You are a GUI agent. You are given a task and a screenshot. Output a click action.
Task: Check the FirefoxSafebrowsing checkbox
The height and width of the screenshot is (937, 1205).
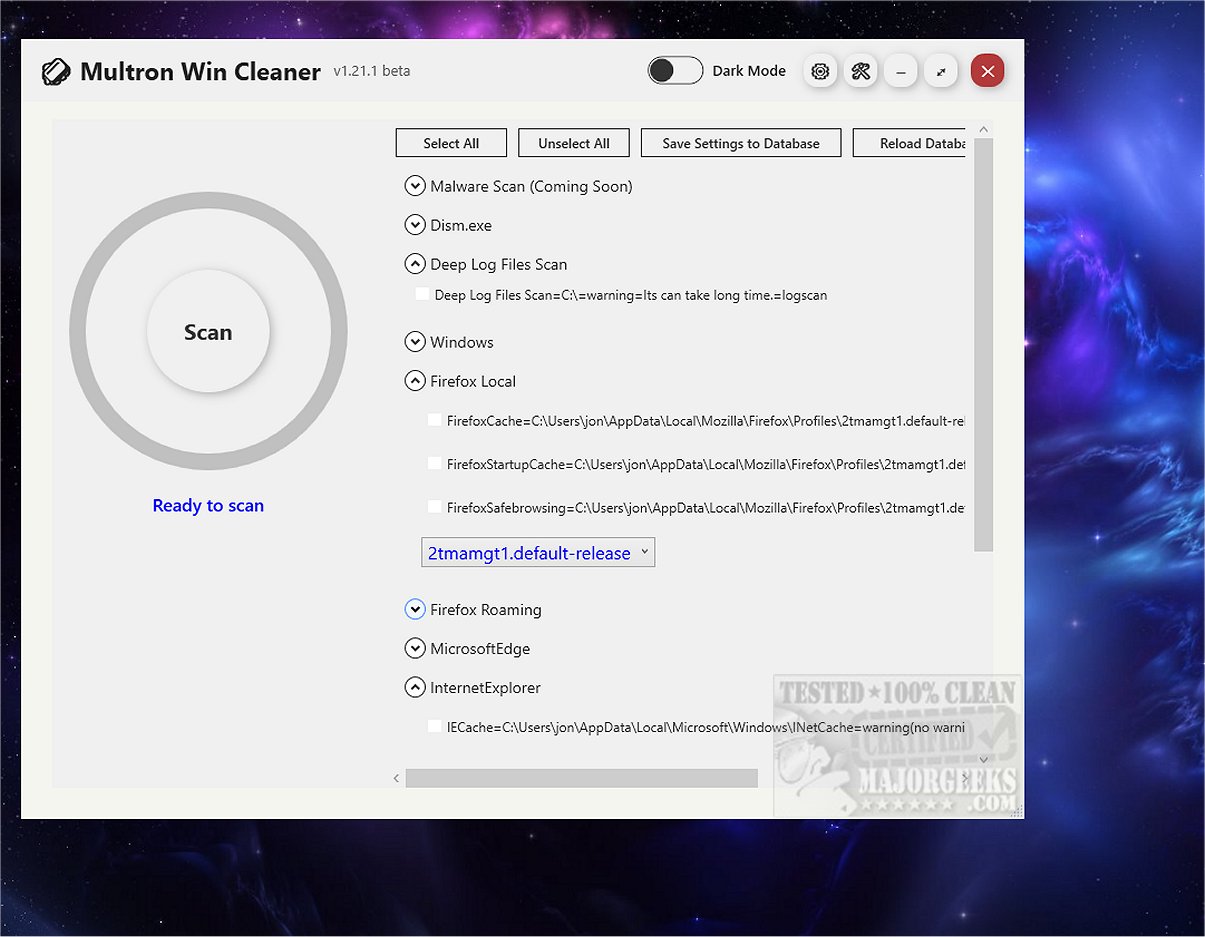(435, 507)
